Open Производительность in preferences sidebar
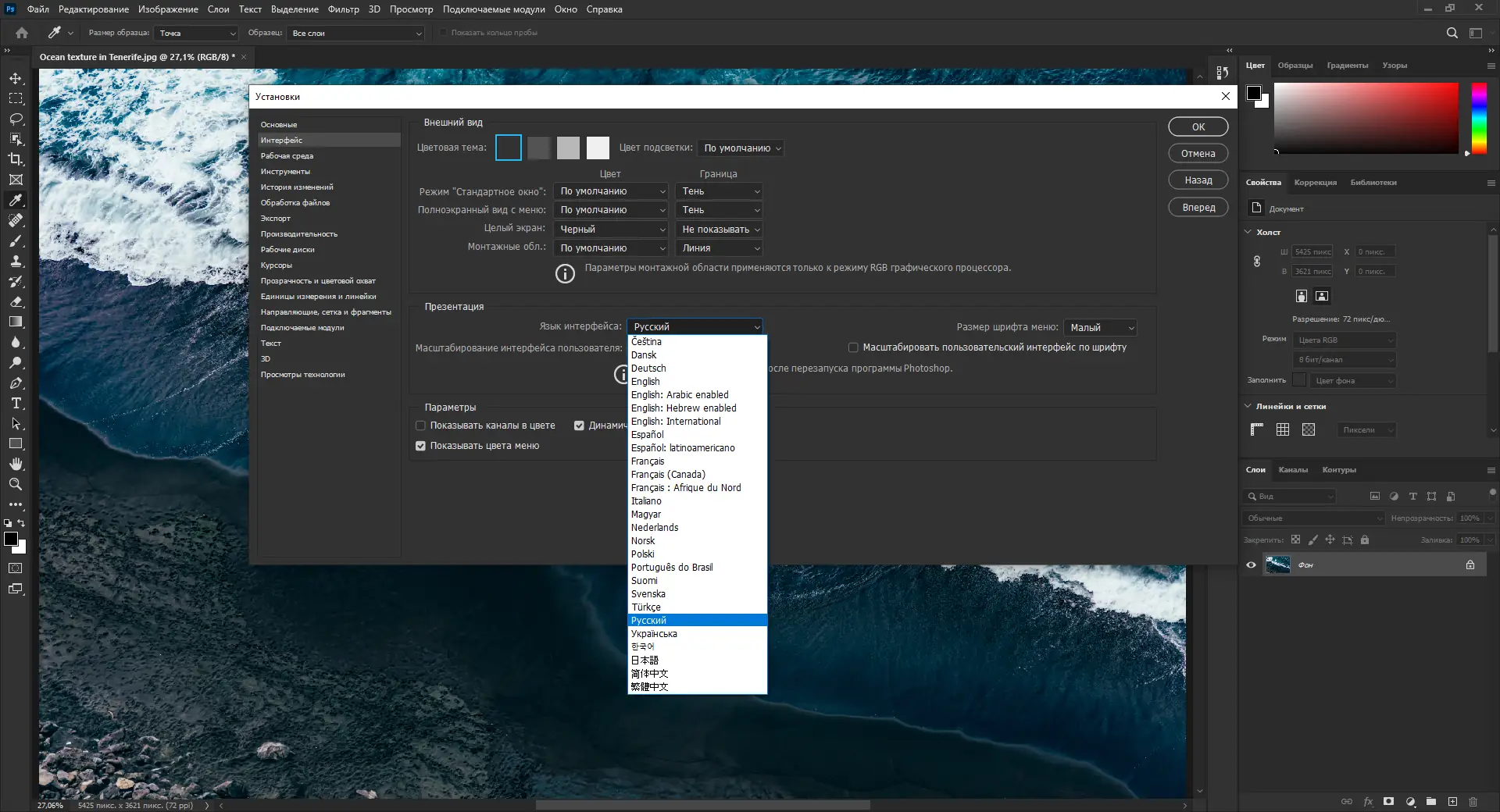The image size is (1500, 812). 299,234
